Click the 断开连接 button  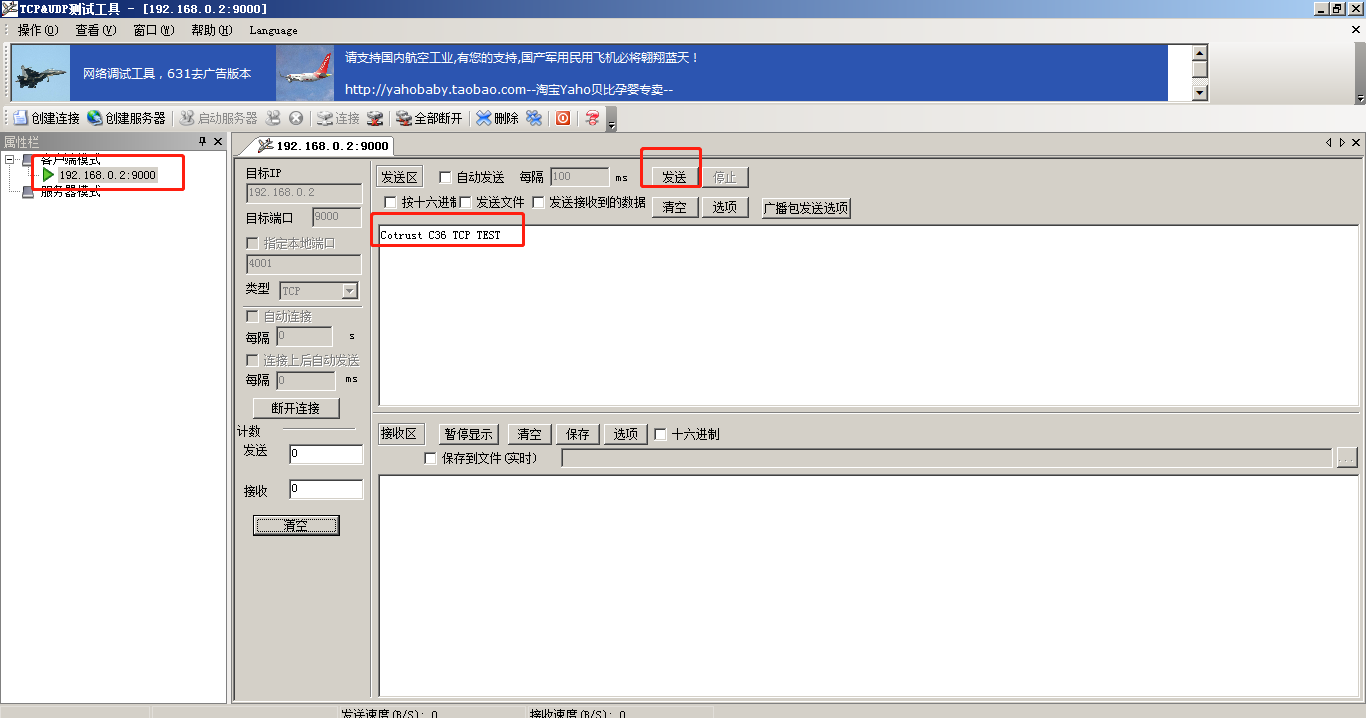point(296,408)
